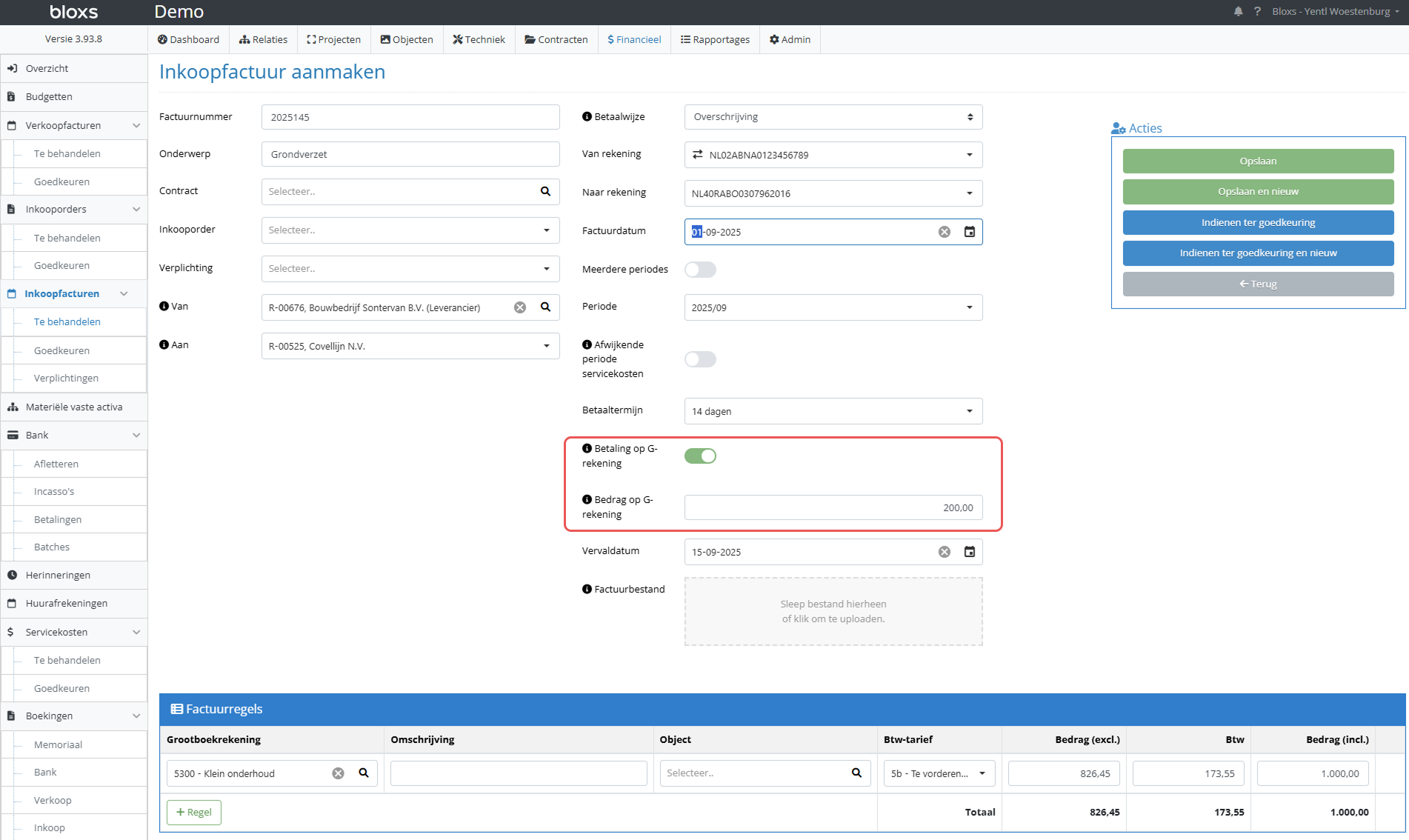Viewport: 1409px width, 840px height.
Task: Open the Btw-tarief dropdown
Action: 939,773
